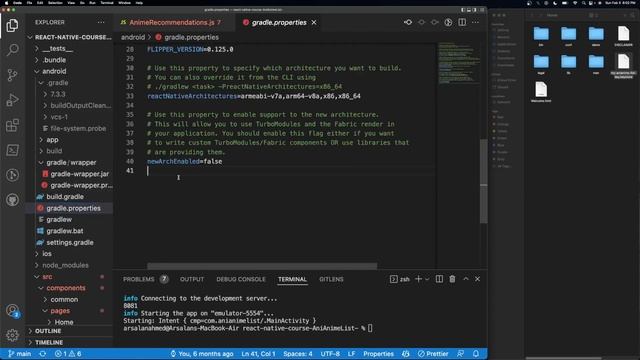Switch to the DEBUG CONSOLE tab

coord(241,279)
